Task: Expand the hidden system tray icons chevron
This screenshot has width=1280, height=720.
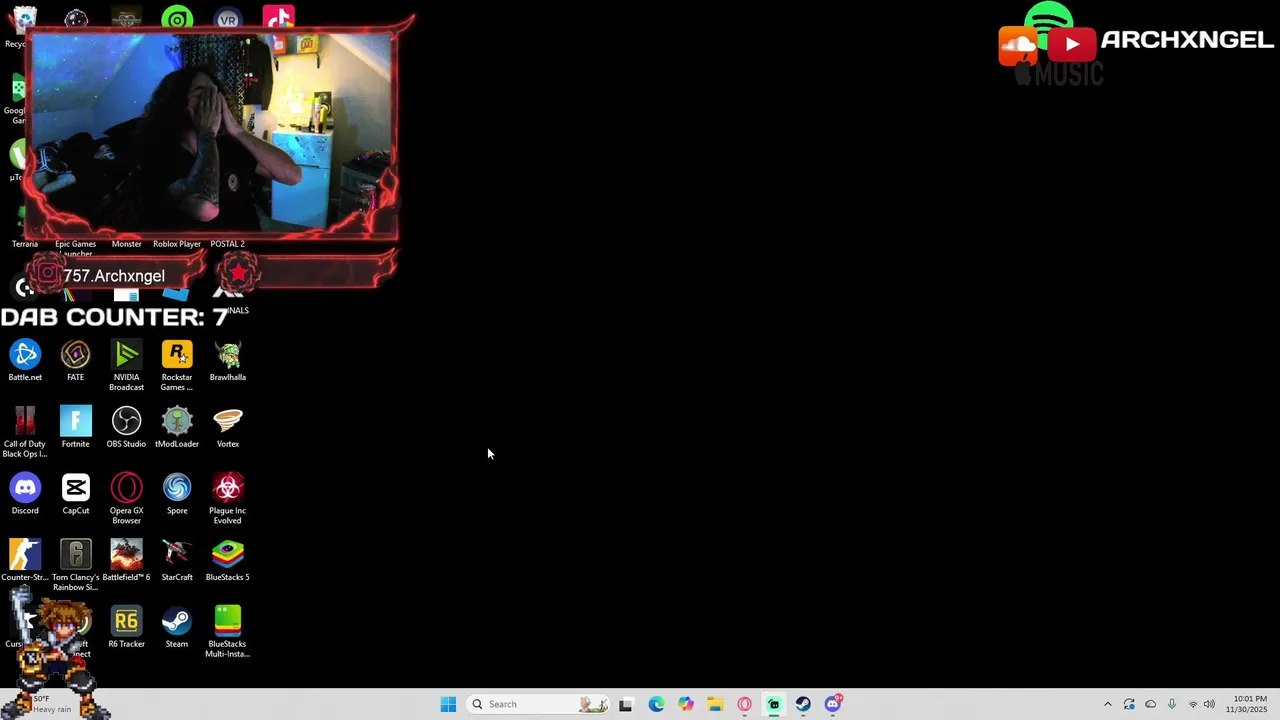Action: pyautogui.click(x=1107, y=704)
